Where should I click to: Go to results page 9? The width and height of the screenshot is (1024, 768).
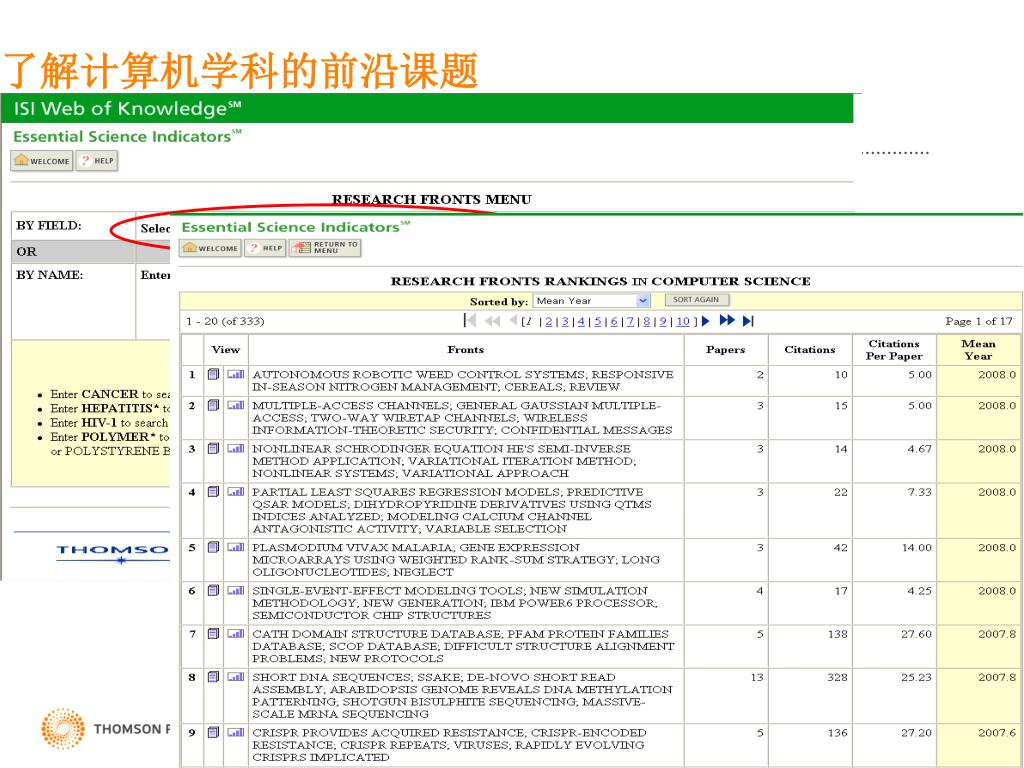pyautogui.click(x=663, y=321)
